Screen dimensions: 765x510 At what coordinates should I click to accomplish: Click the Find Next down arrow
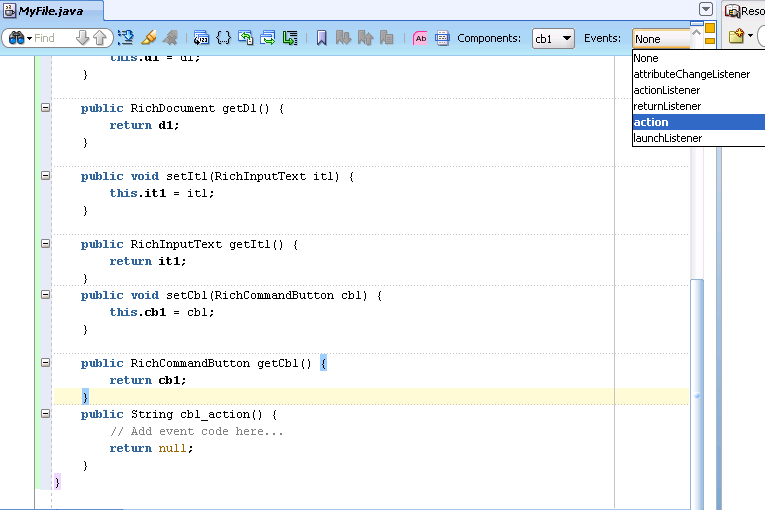click(82, 38)
